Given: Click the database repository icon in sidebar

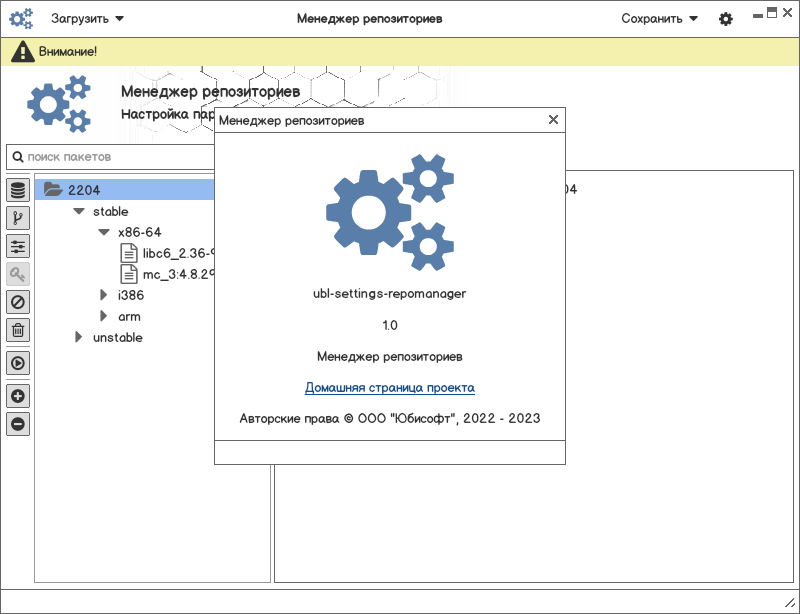Looking at the screenshot, I should pyautogui.click(x=18, y=190).
